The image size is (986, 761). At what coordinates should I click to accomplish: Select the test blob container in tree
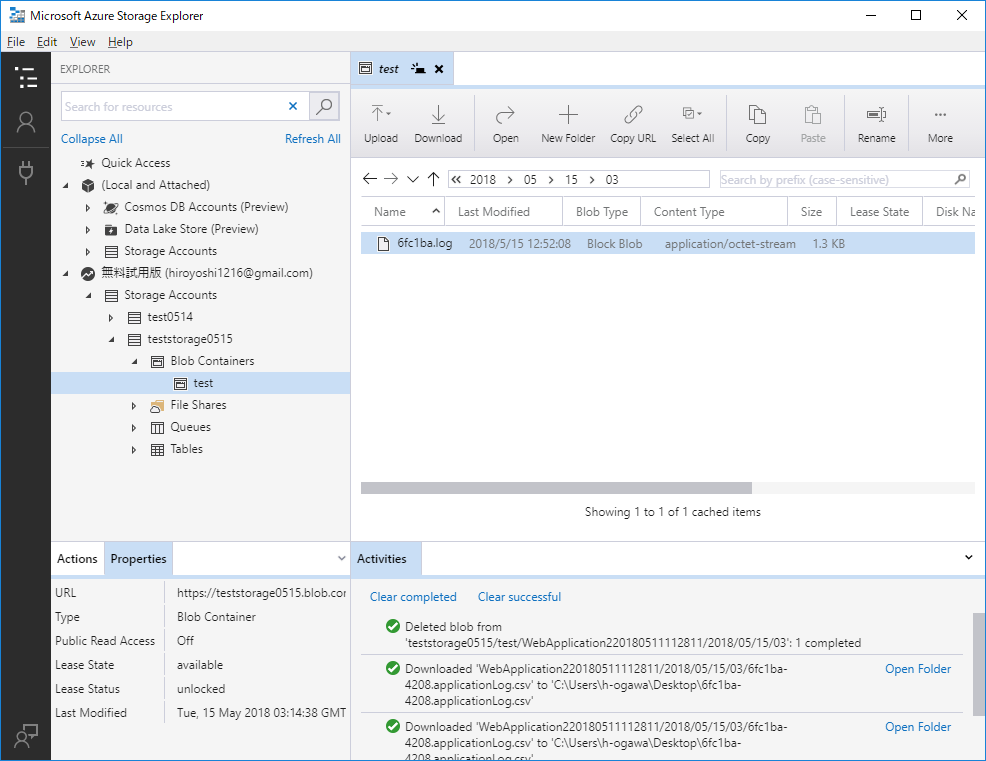(203, 383)
